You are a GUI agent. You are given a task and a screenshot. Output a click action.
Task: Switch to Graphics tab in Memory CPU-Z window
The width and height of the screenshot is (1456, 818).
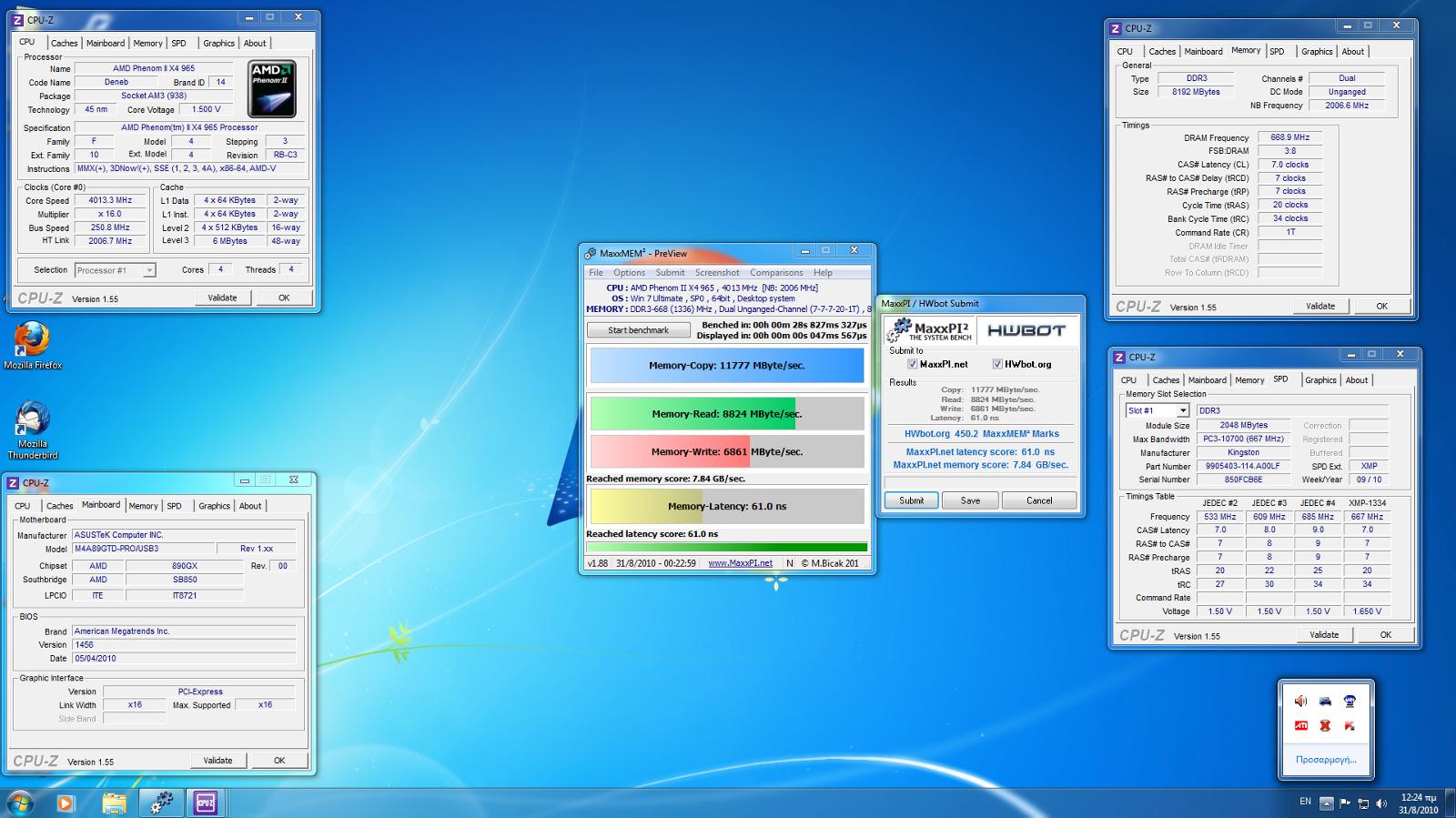[x=1317, y=51]
